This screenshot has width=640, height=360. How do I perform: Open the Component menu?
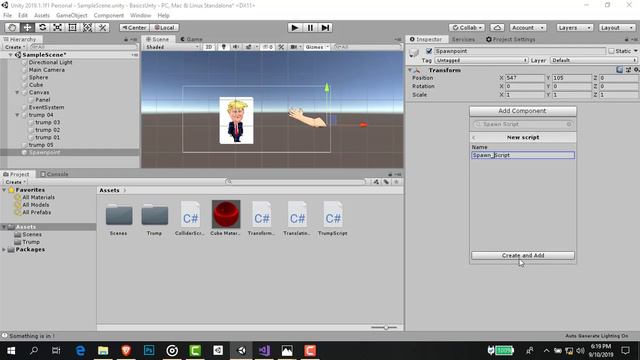point(109,15)
